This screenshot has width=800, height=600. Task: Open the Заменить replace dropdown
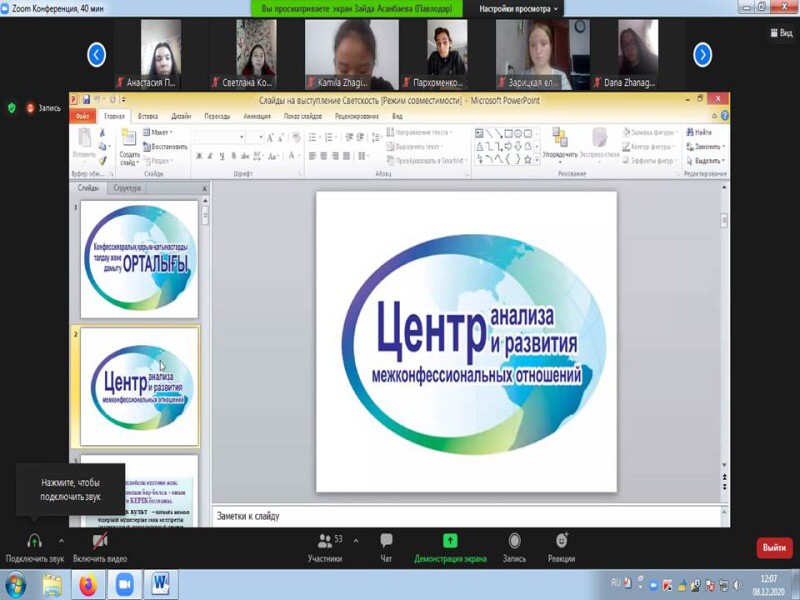click(706, 146)
